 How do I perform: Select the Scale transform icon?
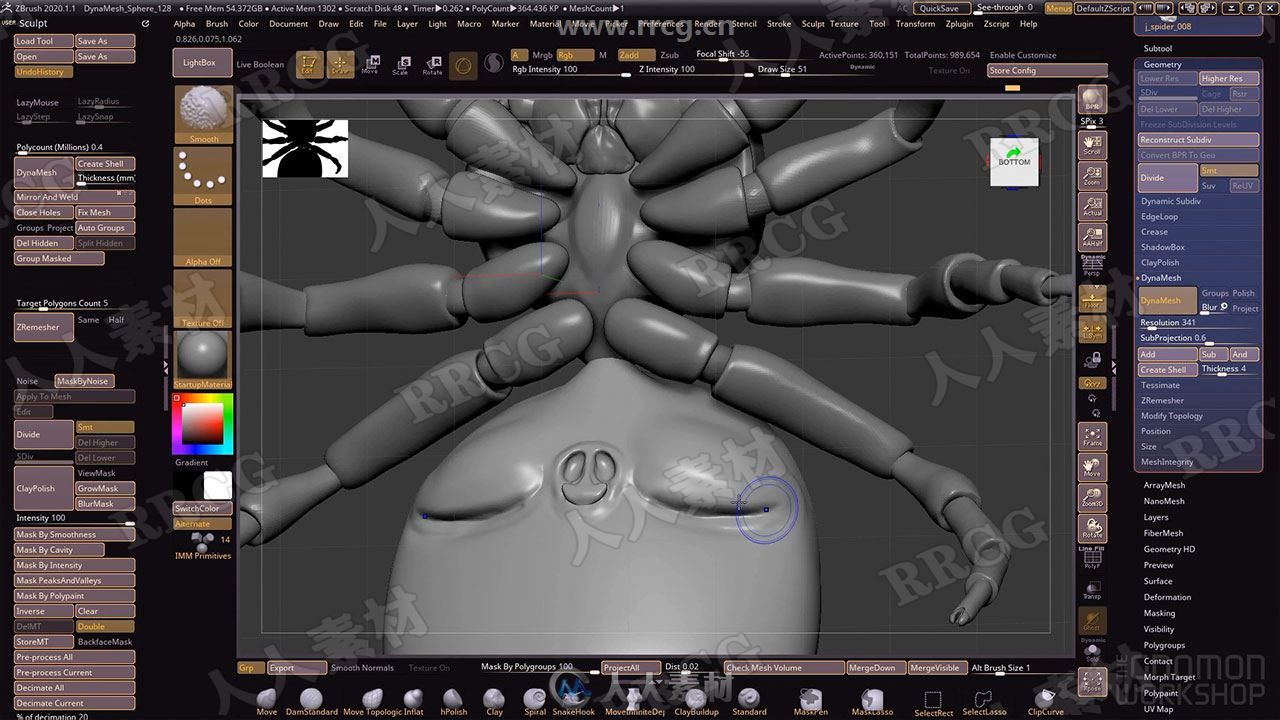click(x=400, y=65)
